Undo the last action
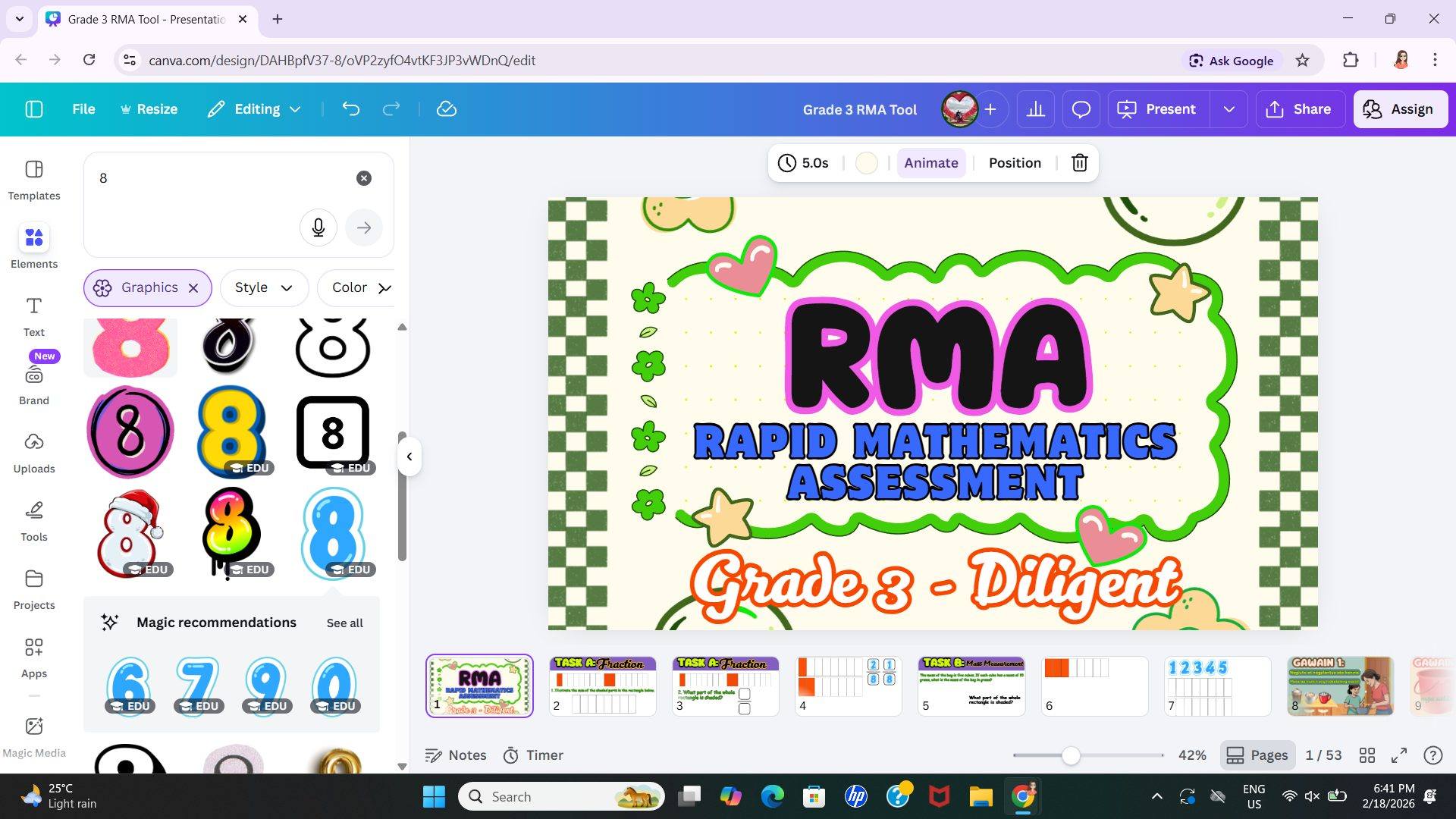 (x=350, y=109)
